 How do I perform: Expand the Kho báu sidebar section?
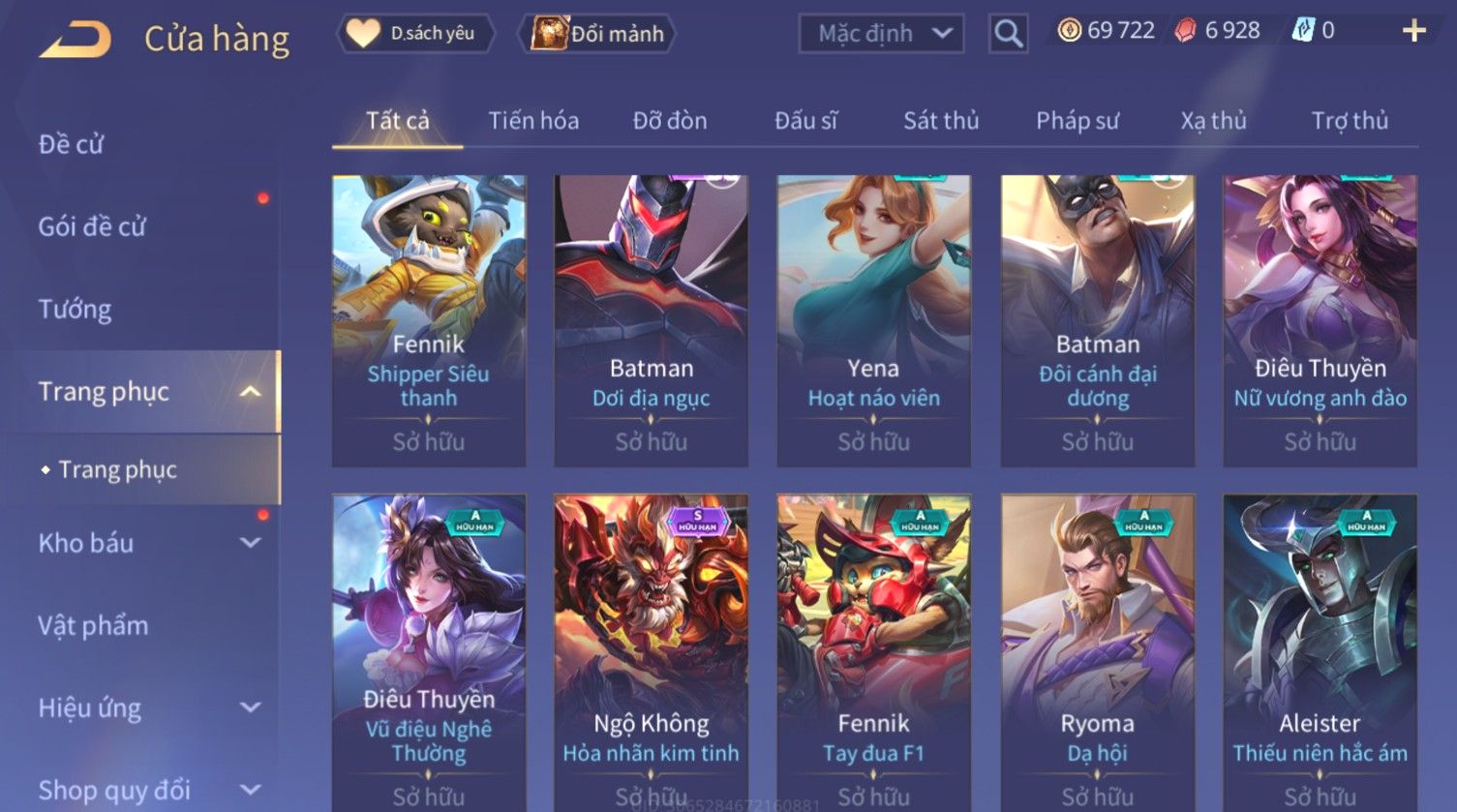coord(250,543)
